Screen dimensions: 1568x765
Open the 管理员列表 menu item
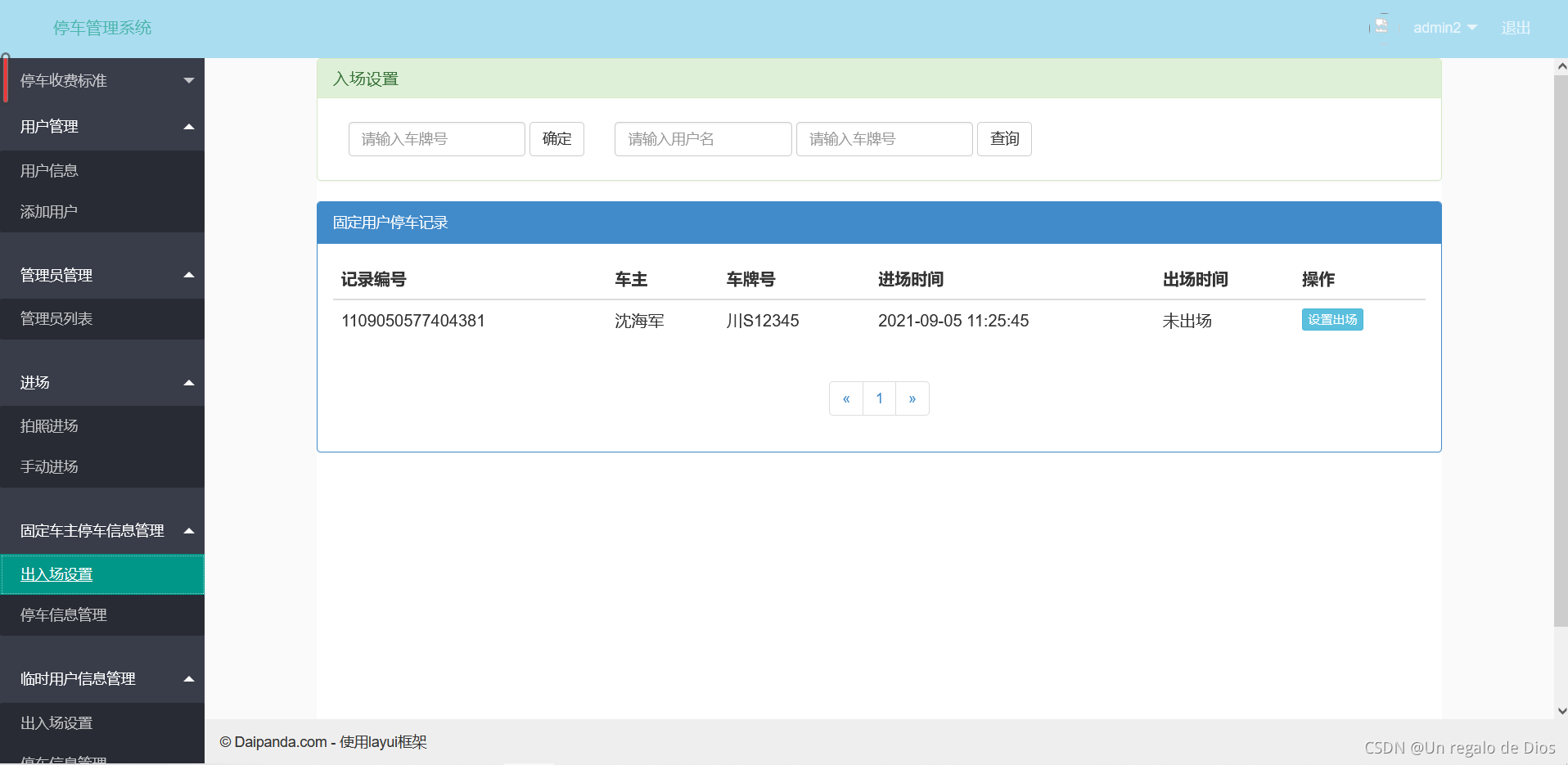pyautogui.click(x=102, y=319)
